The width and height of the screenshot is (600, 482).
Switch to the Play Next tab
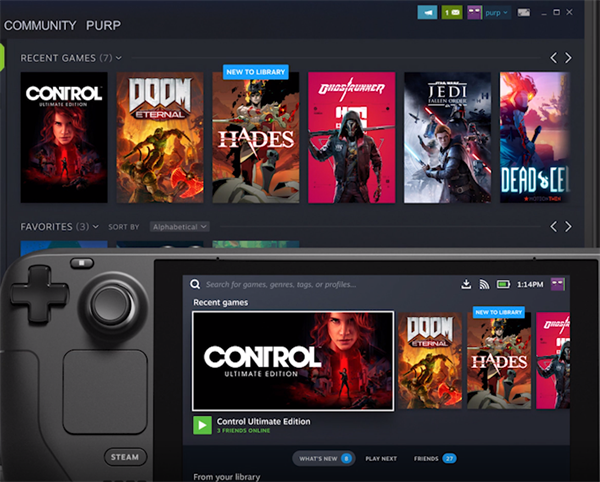[381, 458]
